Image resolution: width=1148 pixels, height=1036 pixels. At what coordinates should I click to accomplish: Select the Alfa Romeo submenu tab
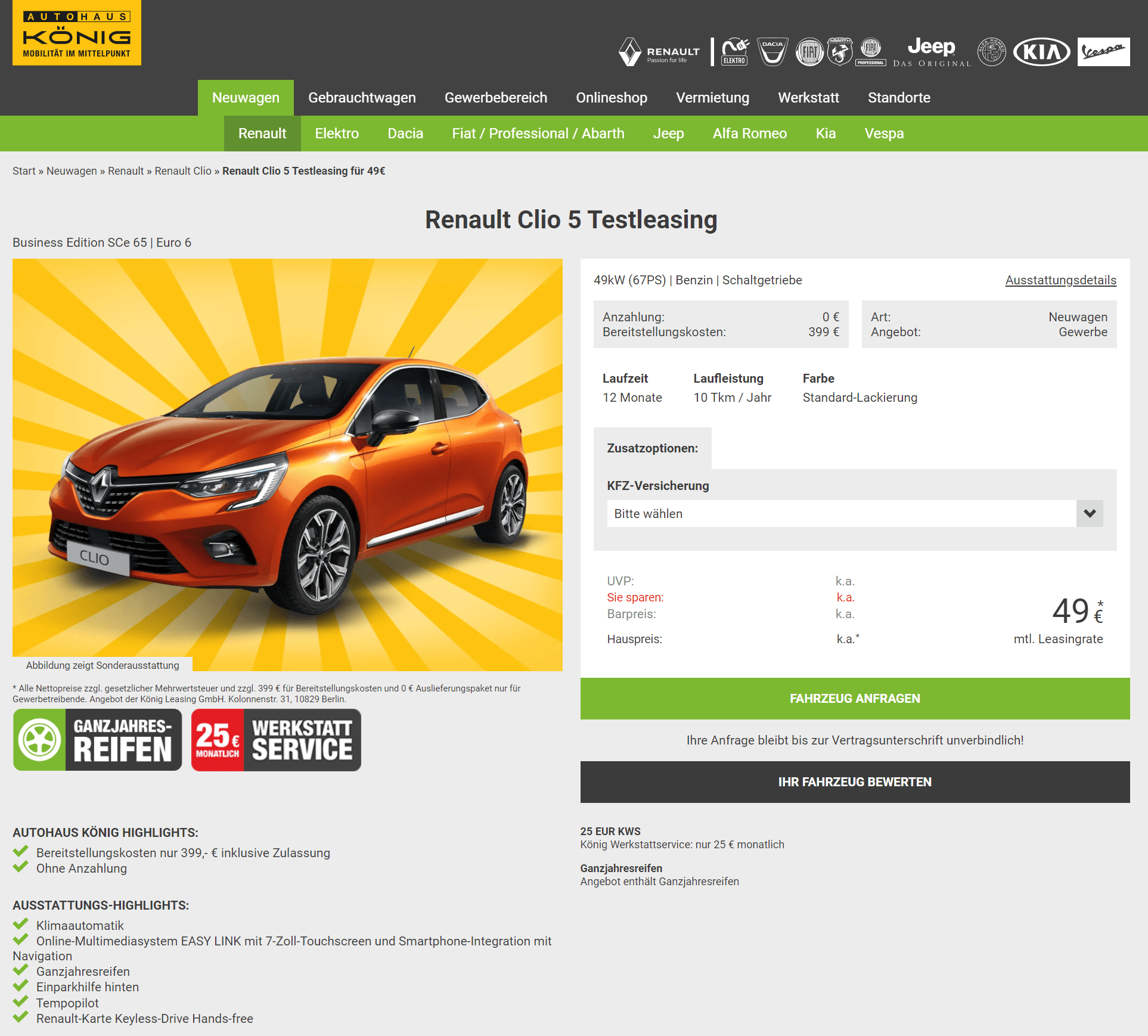click(750, 134)
